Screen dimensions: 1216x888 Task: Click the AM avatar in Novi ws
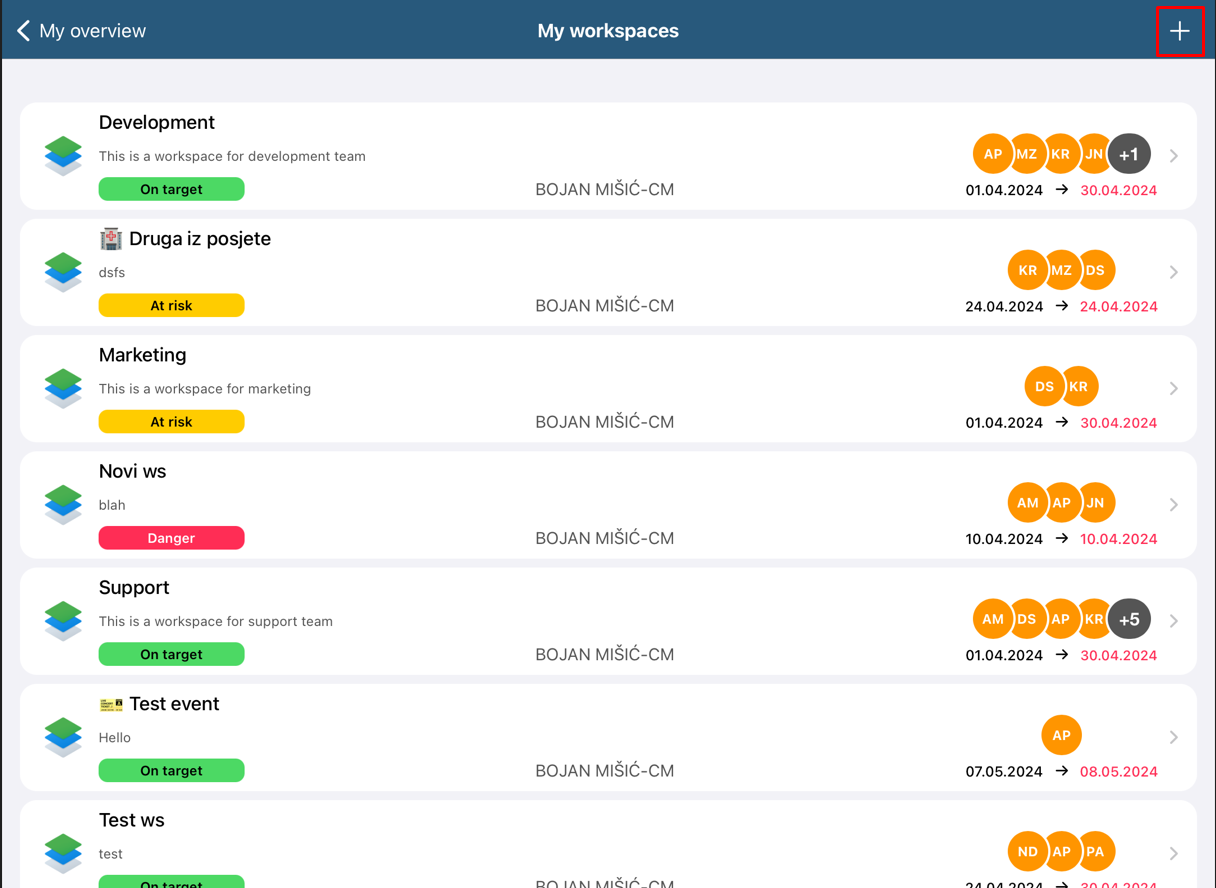[x=1027, y=503]
